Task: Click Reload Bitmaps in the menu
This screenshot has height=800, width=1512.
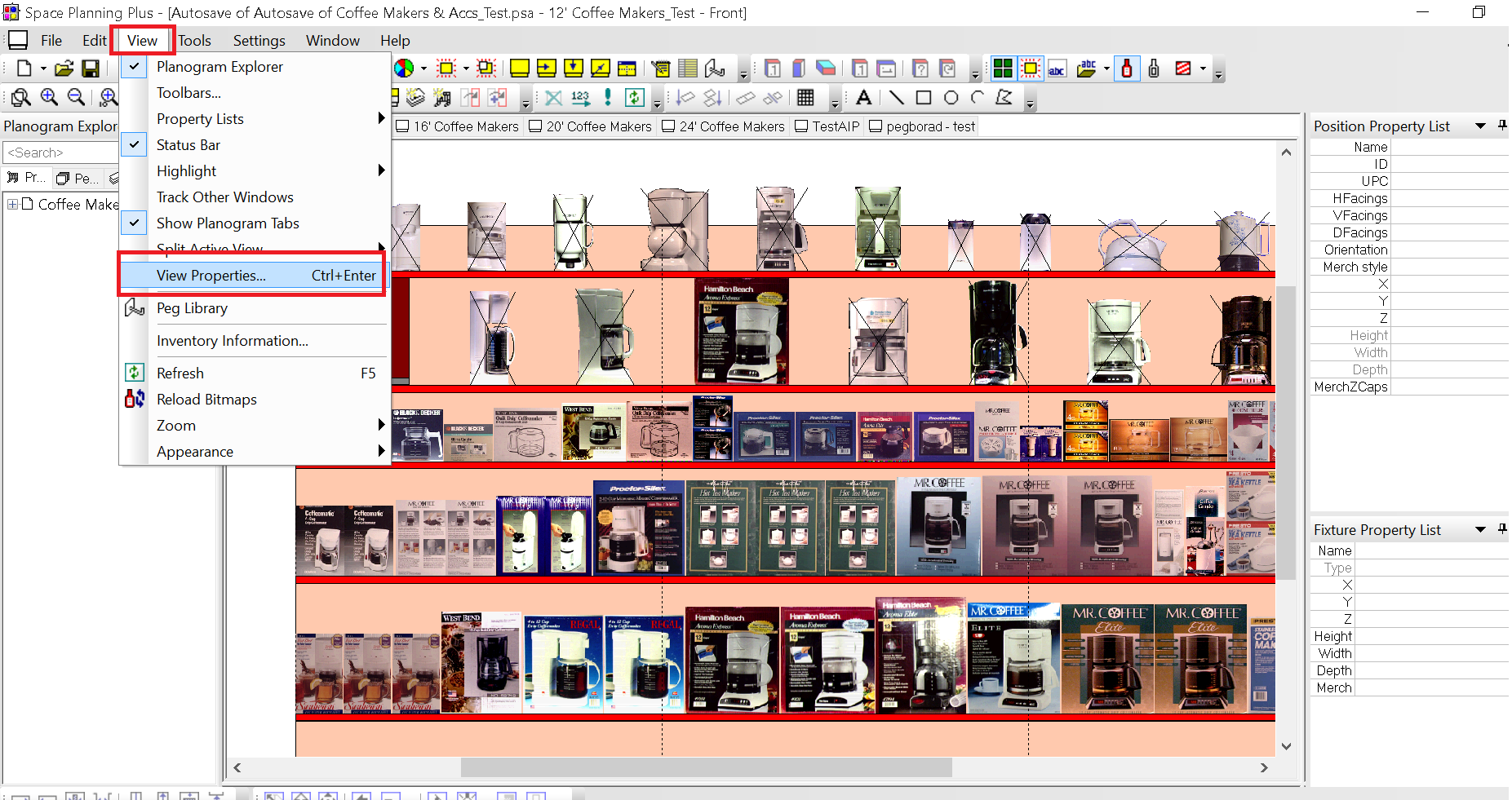Action: (206, 400)
